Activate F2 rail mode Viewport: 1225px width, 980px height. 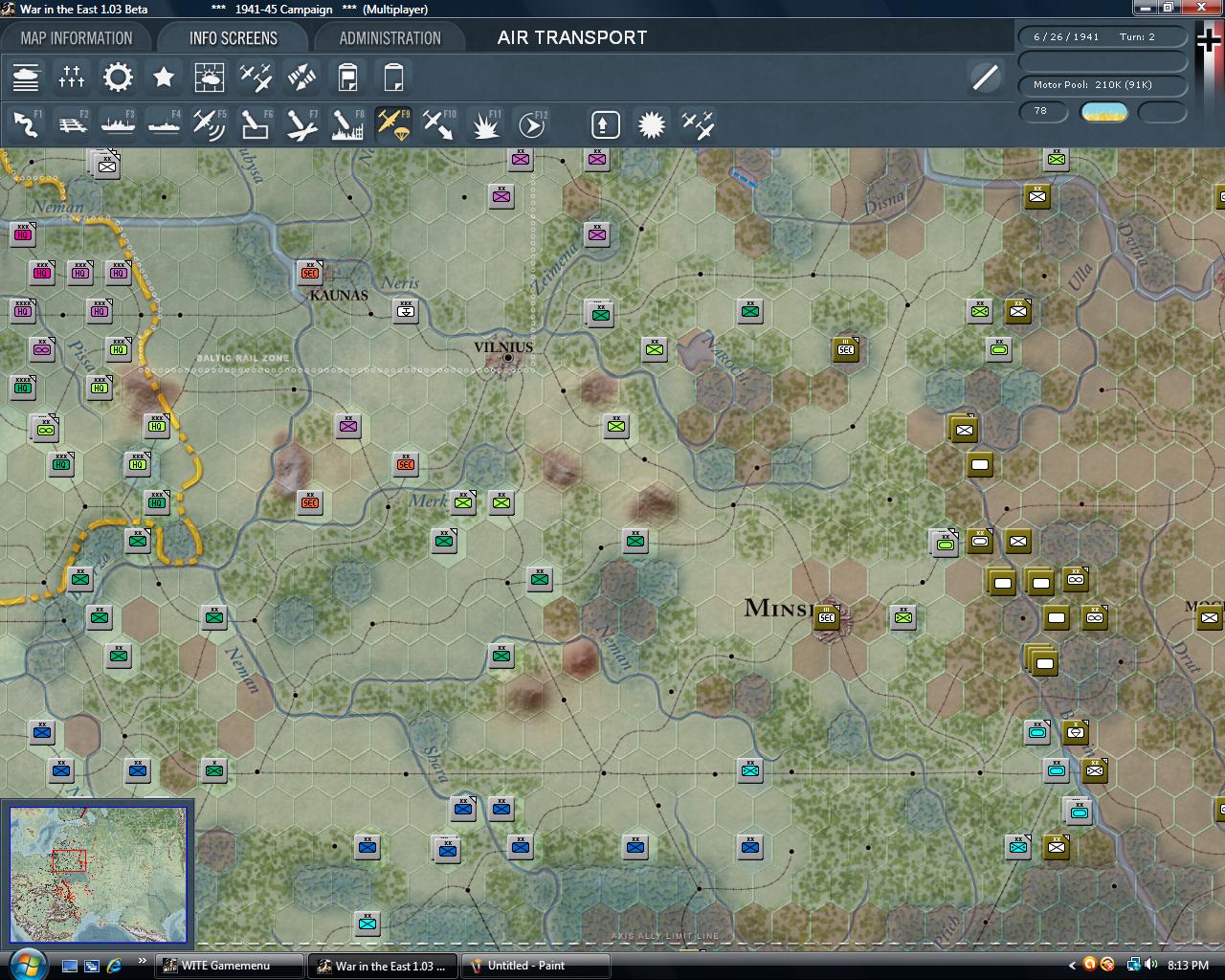click(72, 124)
